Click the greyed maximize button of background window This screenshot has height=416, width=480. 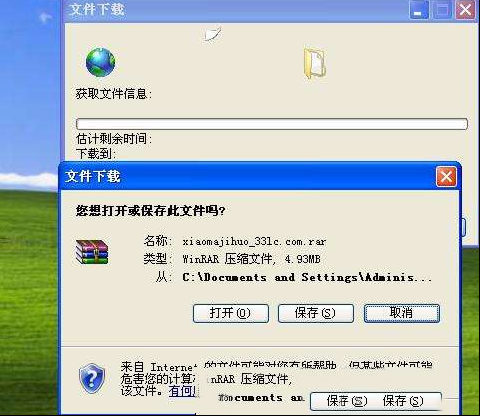point(442,10)
